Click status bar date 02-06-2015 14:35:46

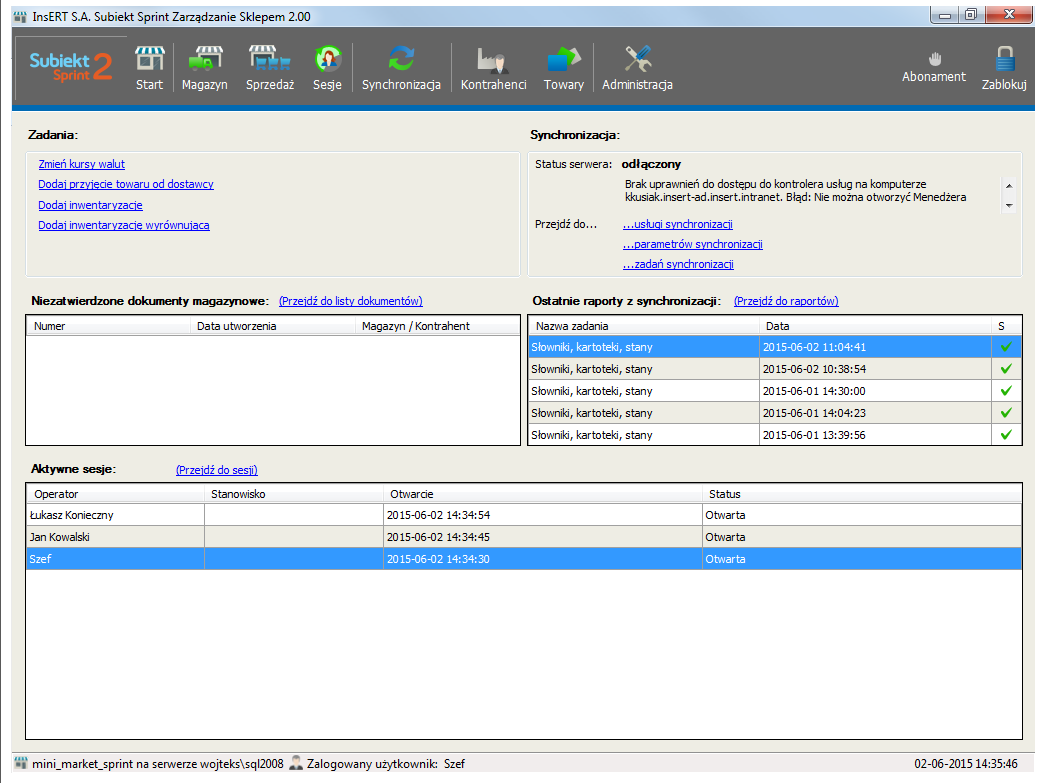tap(965, 763)
